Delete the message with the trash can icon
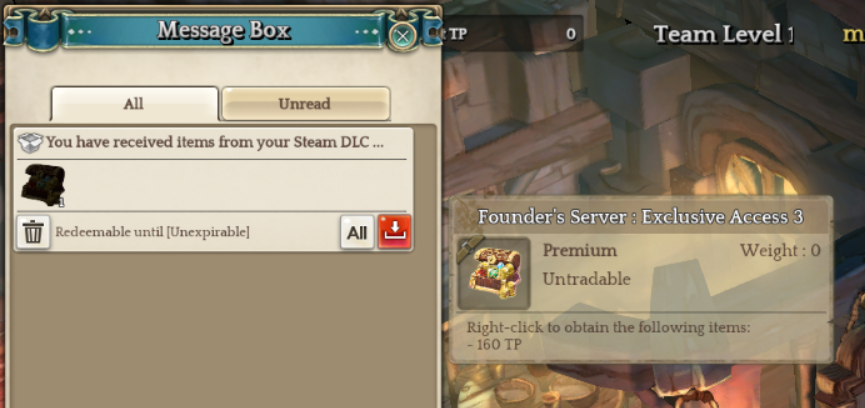This screenshot has width=865, height=408. pos(33,232)
